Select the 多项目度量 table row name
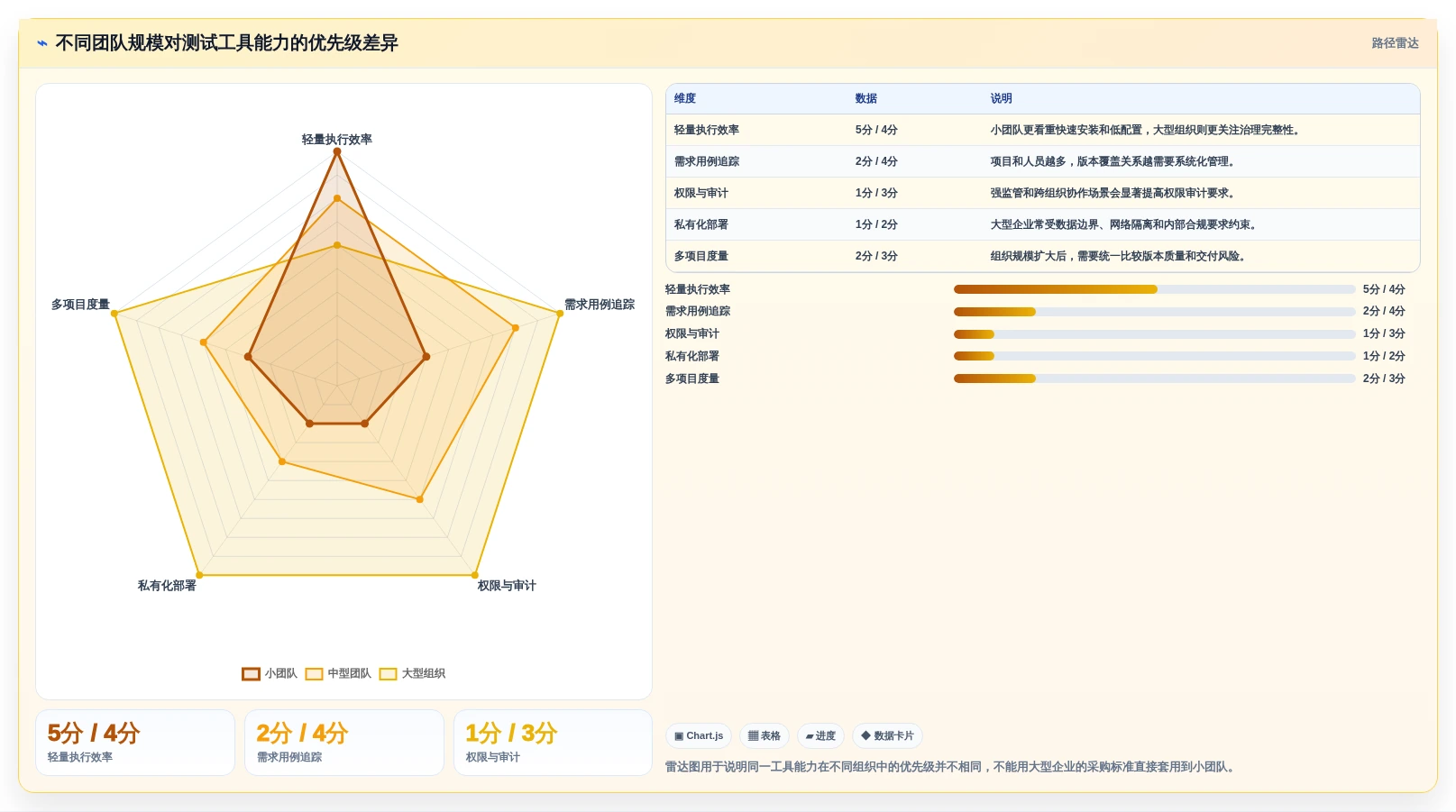 point(701,256)
